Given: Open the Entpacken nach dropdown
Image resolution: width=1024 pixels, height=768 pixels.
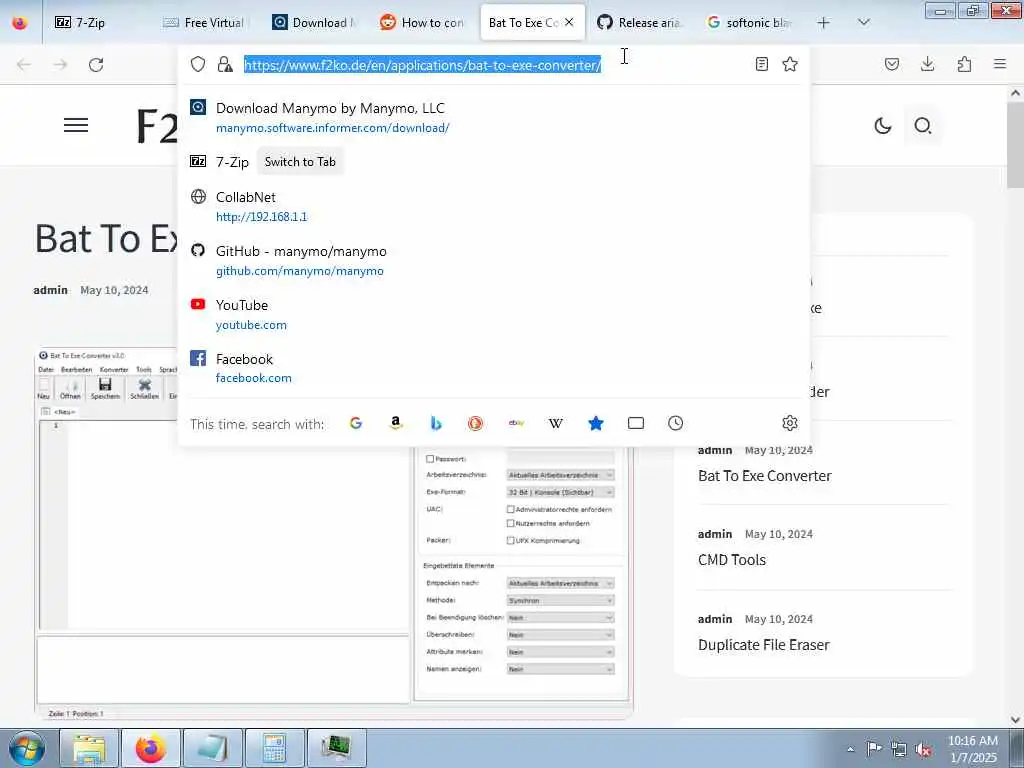Looking at the screenshot, I should pyautogui.click(x=560, y=583).
